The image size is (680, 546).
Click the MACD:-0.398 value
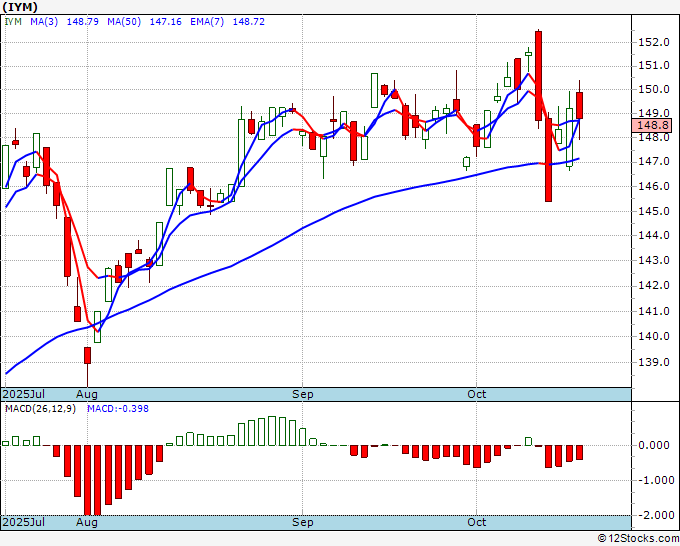(118, 409)
